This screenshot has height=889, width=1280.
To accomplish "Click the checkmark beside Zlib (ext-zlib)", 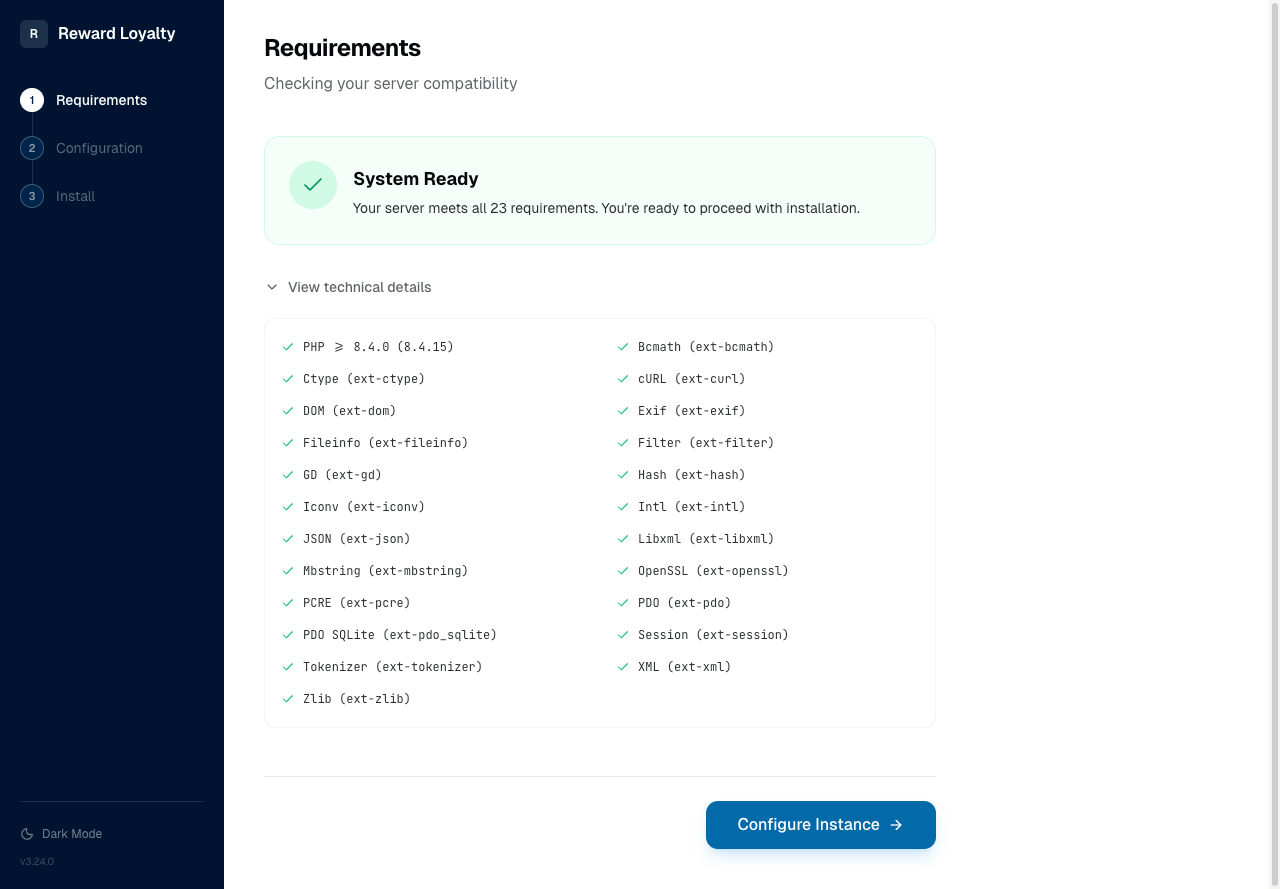I will 288,698.
